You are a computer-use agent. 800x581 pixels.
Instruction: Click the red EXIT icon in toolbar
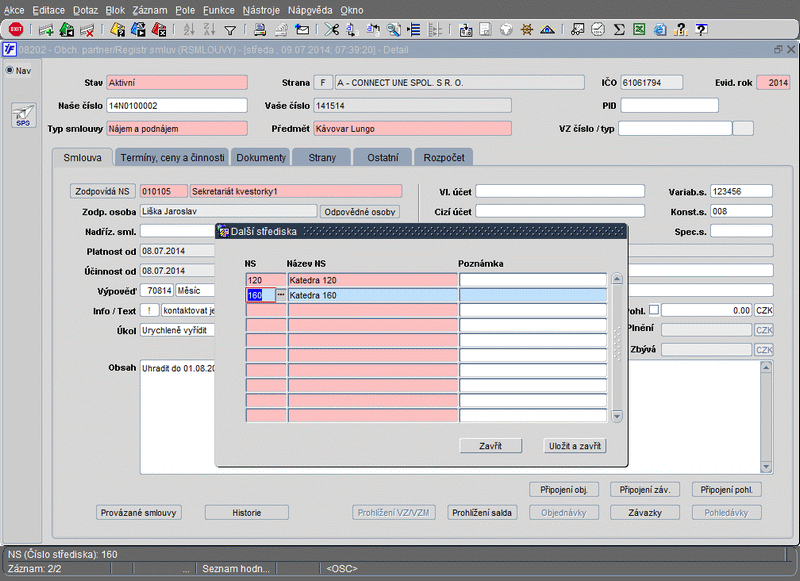(16, 30)
